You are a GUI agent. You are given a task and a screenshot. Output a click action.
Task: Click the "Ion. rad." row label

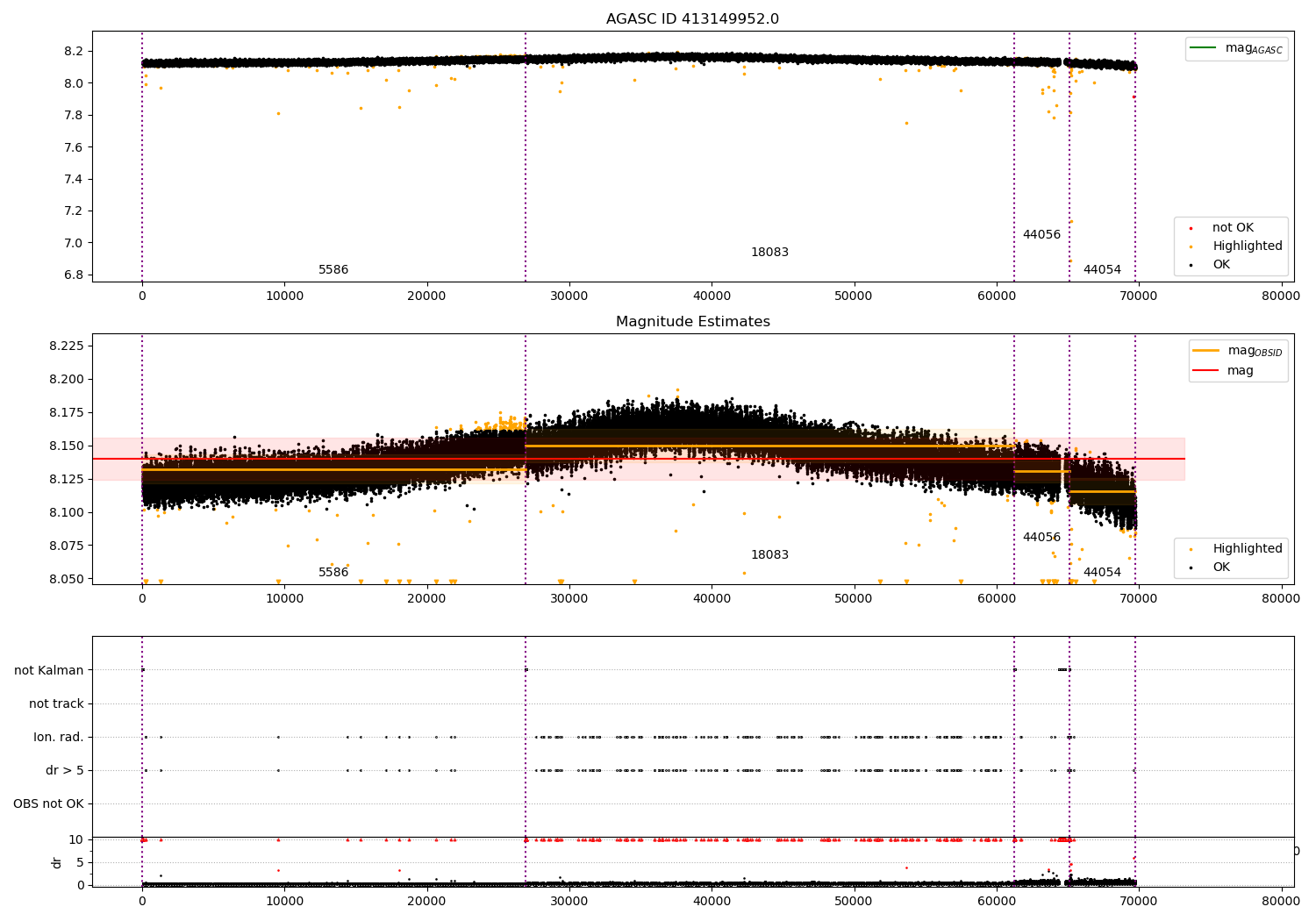coord(59,738)
